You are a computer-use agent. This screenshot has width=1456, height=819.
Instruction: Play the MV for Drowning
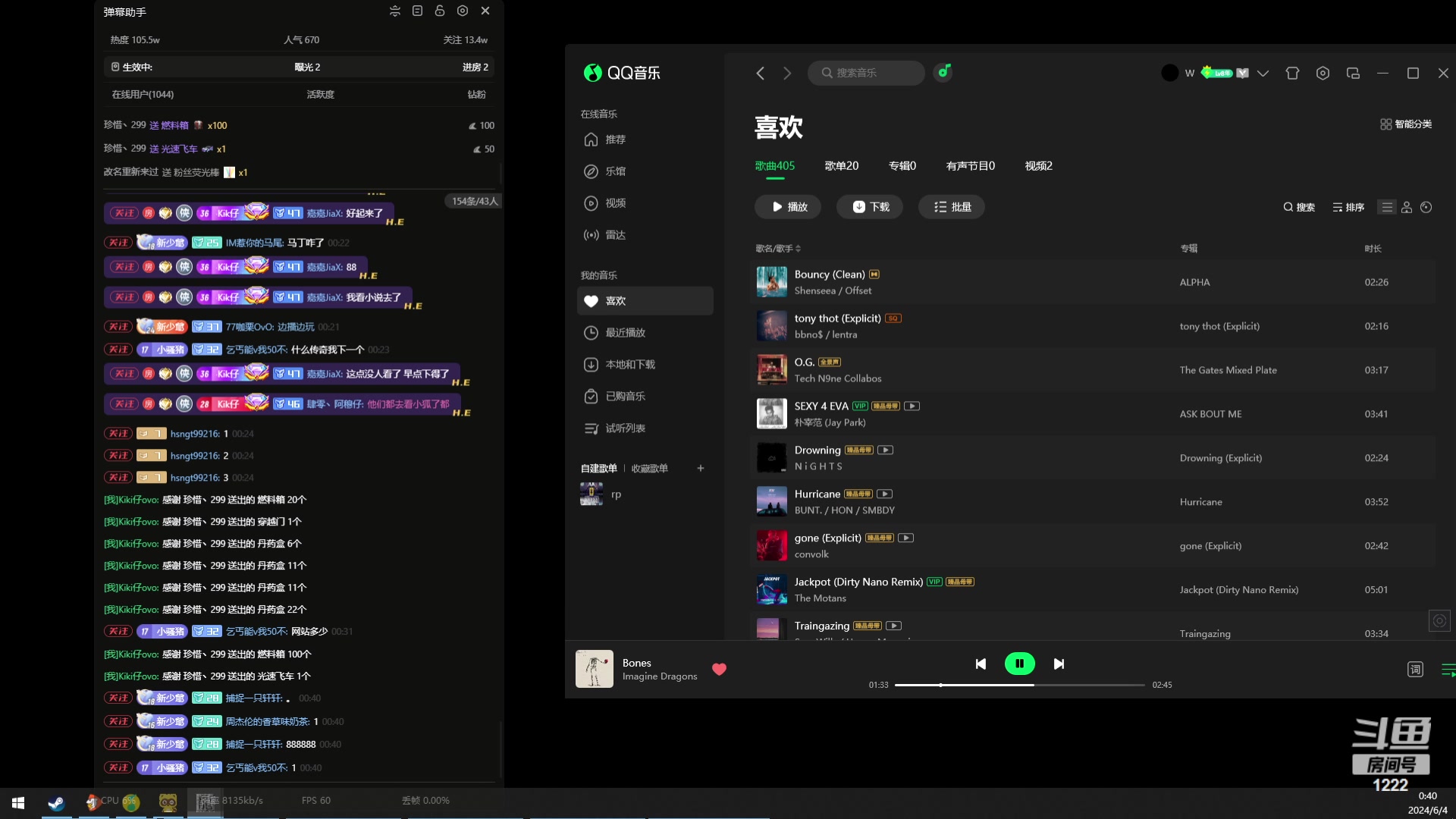click(x=885, y=450)
